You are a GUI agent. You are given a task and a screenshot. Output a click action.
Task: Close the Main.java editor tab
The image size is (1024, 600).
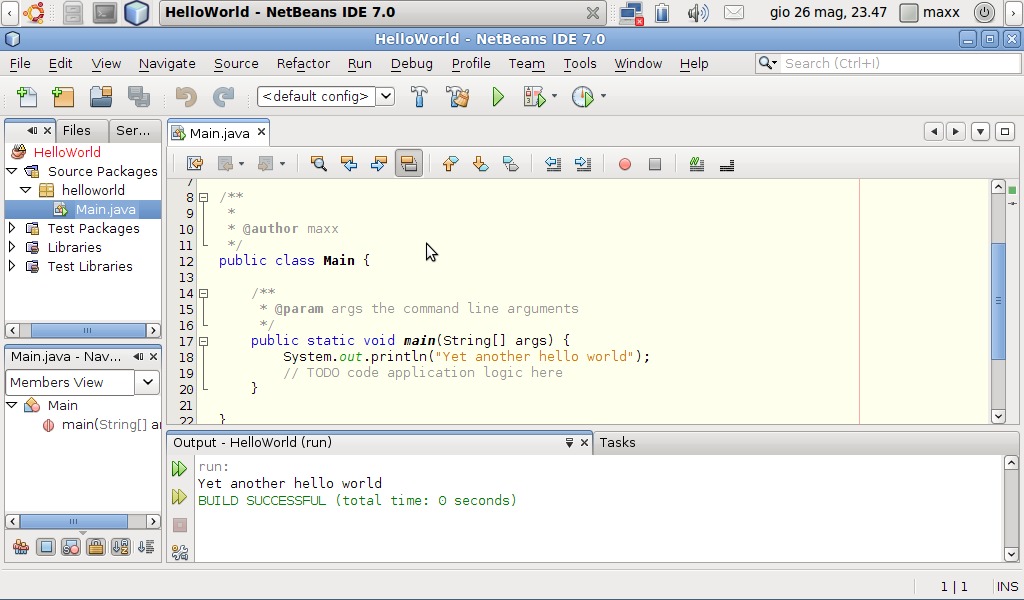(261, 133)
